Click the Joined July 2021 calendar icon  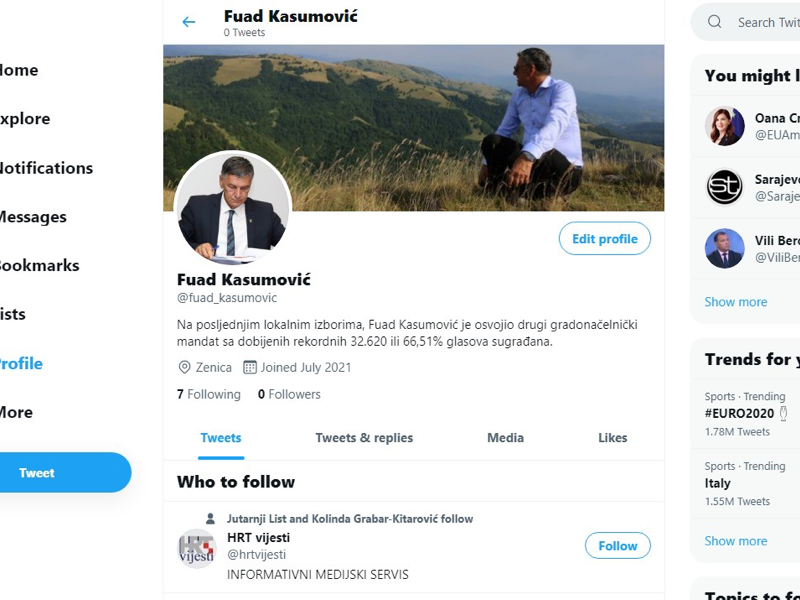point(250,367)
